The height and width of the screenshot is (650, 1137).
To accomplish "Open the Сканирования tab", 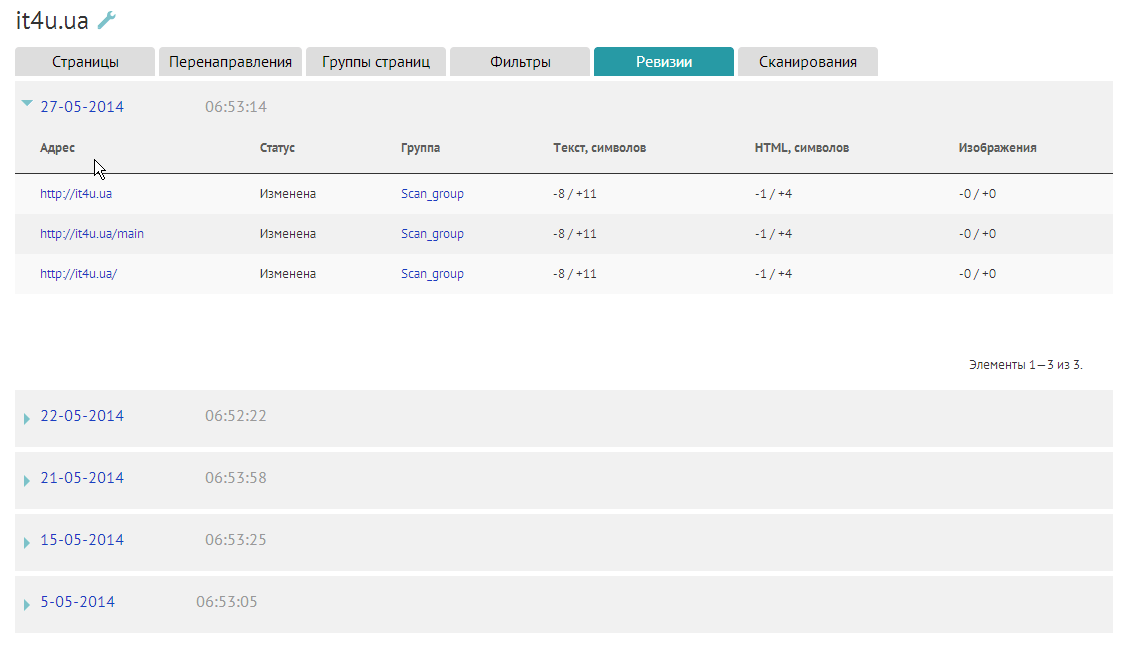I will click(x=807, y=62).
